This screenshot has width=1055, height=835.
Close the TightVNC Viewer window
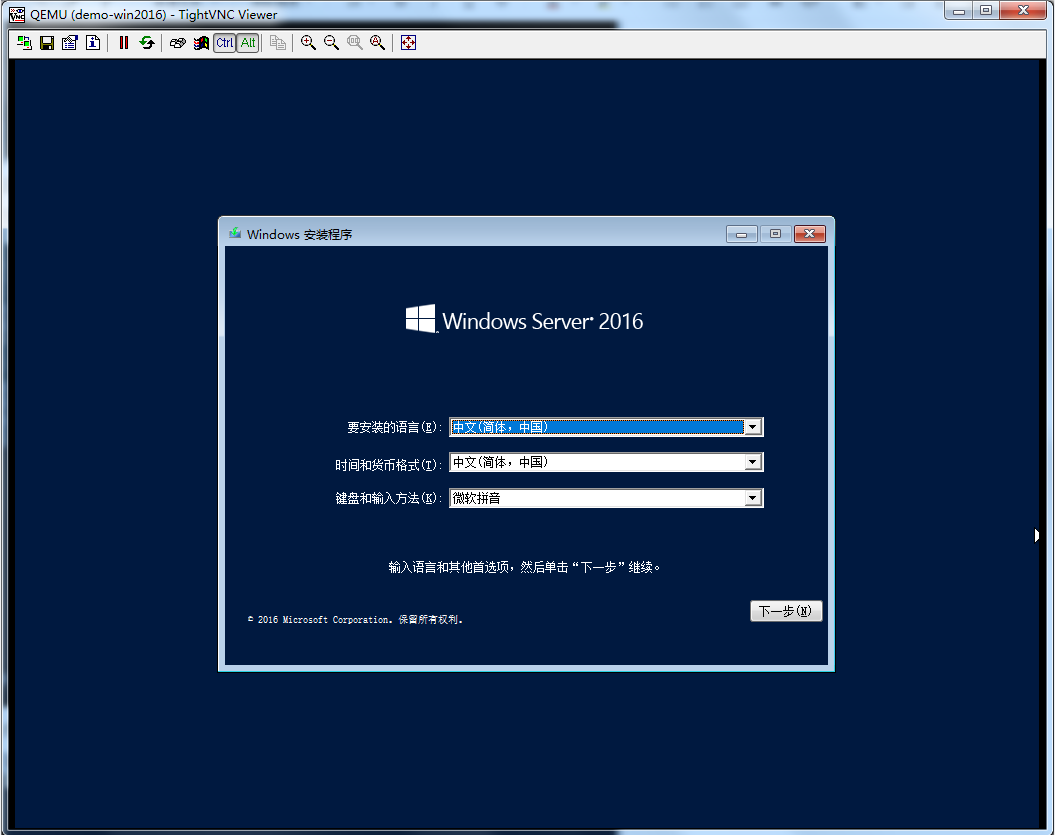coord(1023,11)
